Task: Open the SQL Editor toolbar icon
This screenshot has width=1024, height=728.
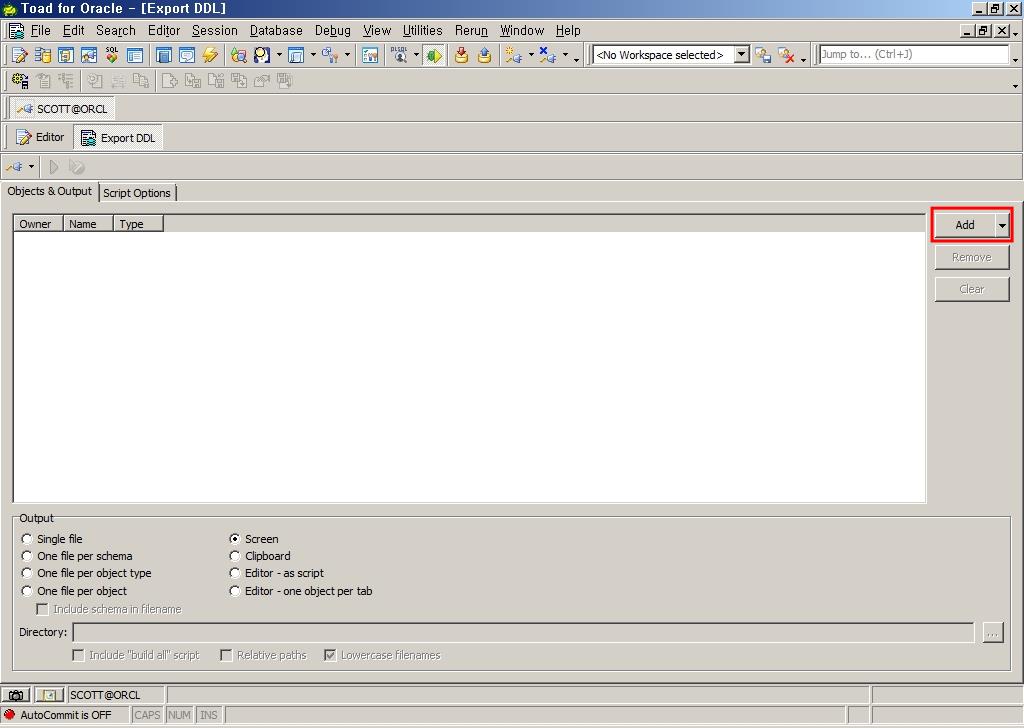Action: pos(19,55)
